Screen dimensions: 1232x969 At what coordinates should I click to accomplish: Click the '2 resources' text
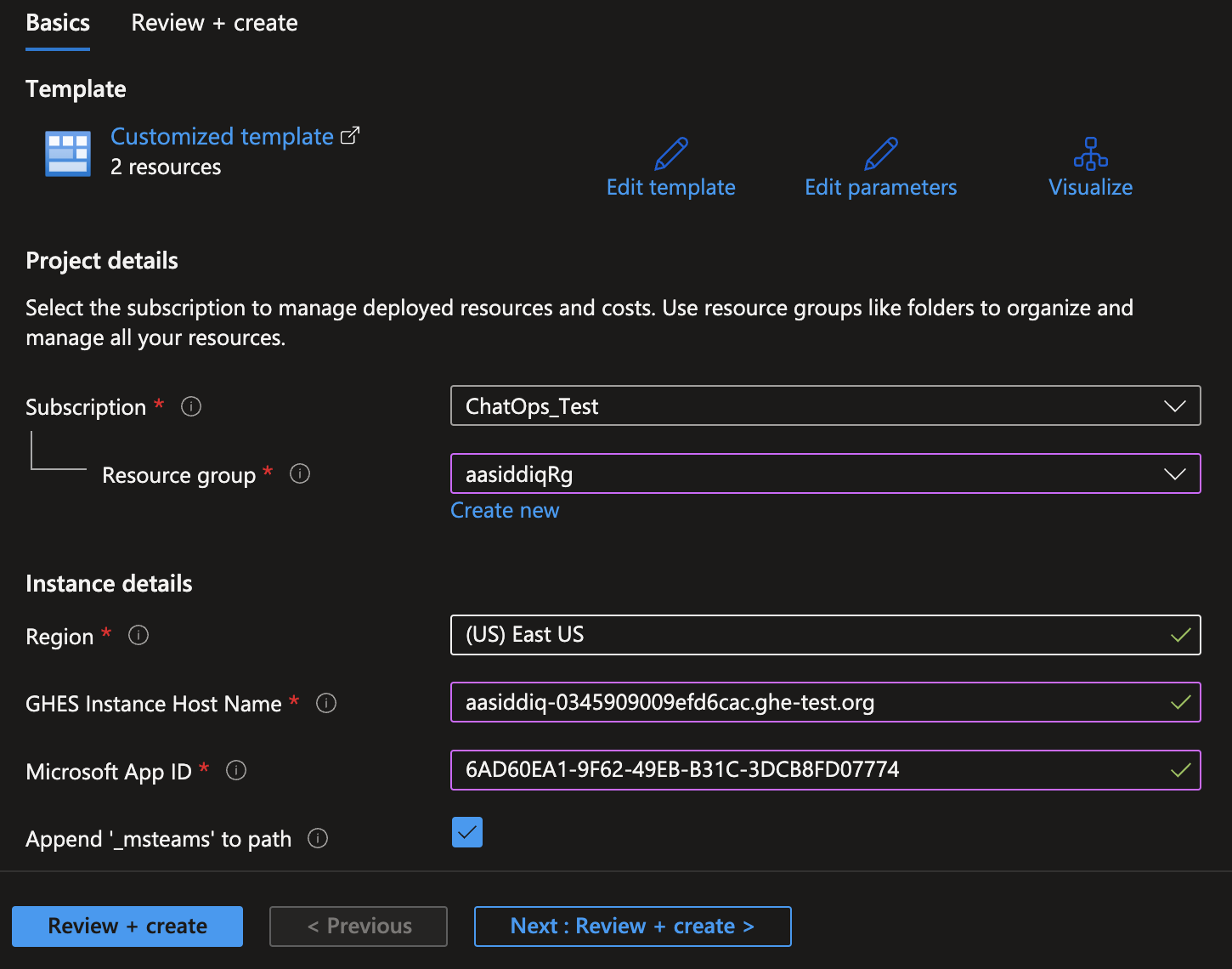tap(166, 167)
